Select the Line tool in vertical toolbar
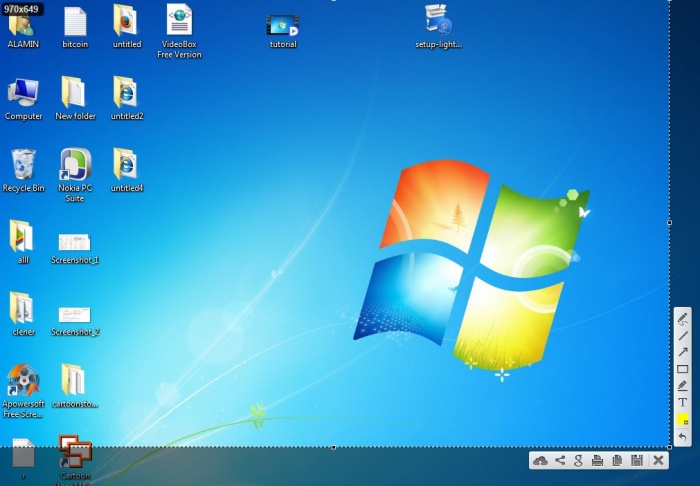 [682, 336]
